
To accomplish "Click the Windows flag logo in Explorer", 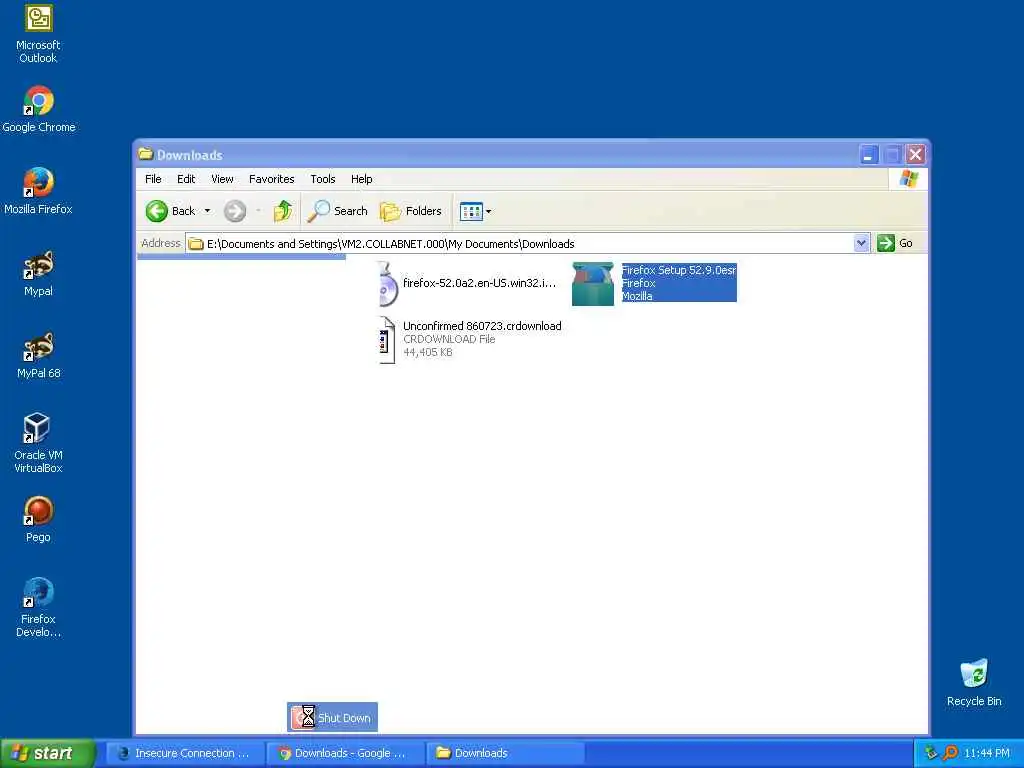I will 908,179.
